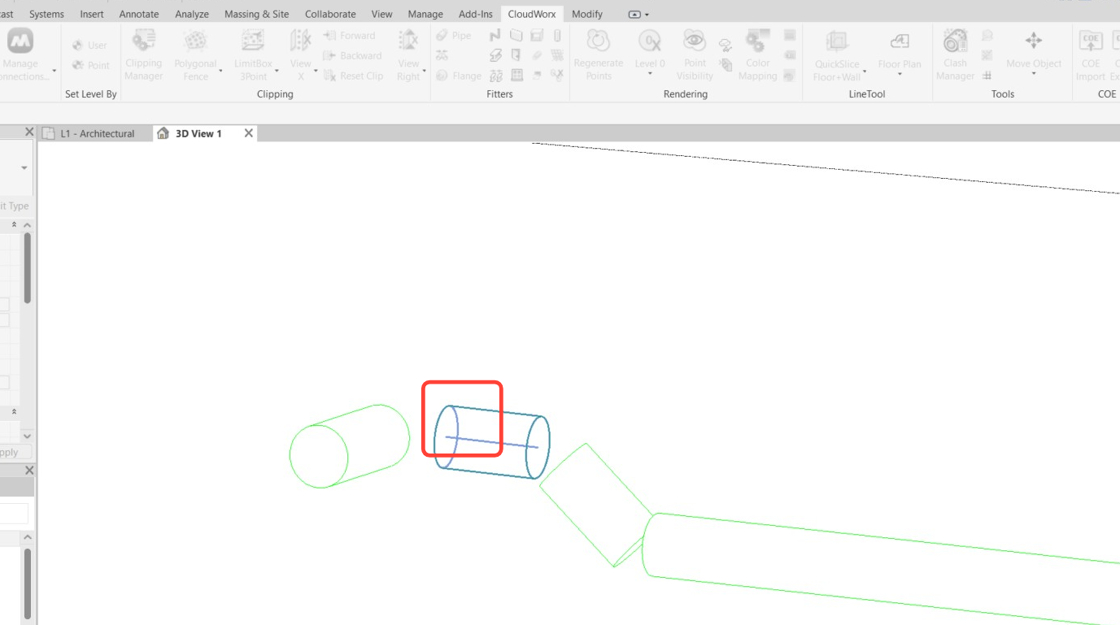
Task: Close the 3D View 1 tab
Action: pyautogui.click(x=249, y=133)
